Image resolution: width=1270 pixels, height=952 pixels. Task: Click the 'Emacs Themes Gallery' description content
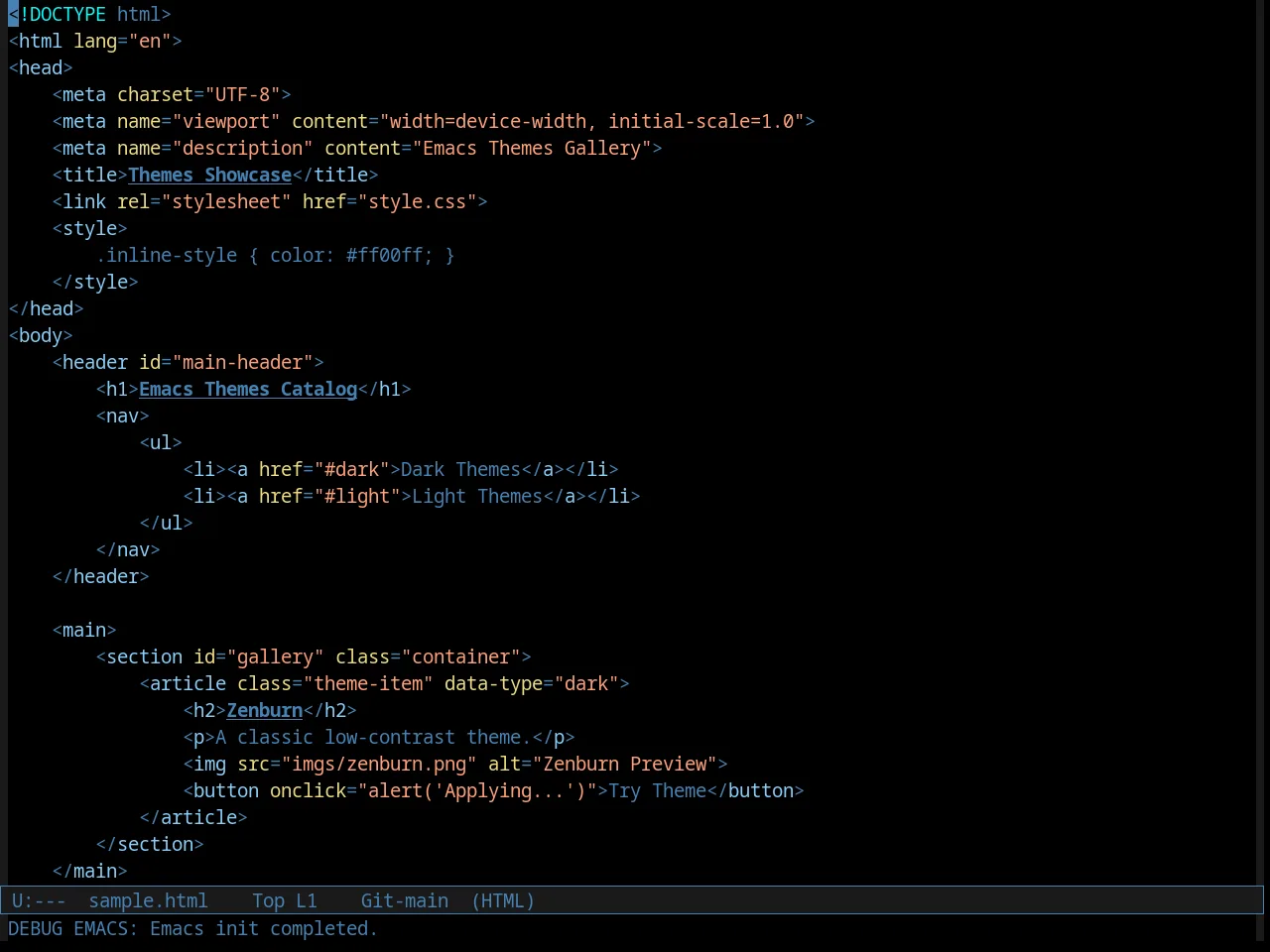coord(532,148)
